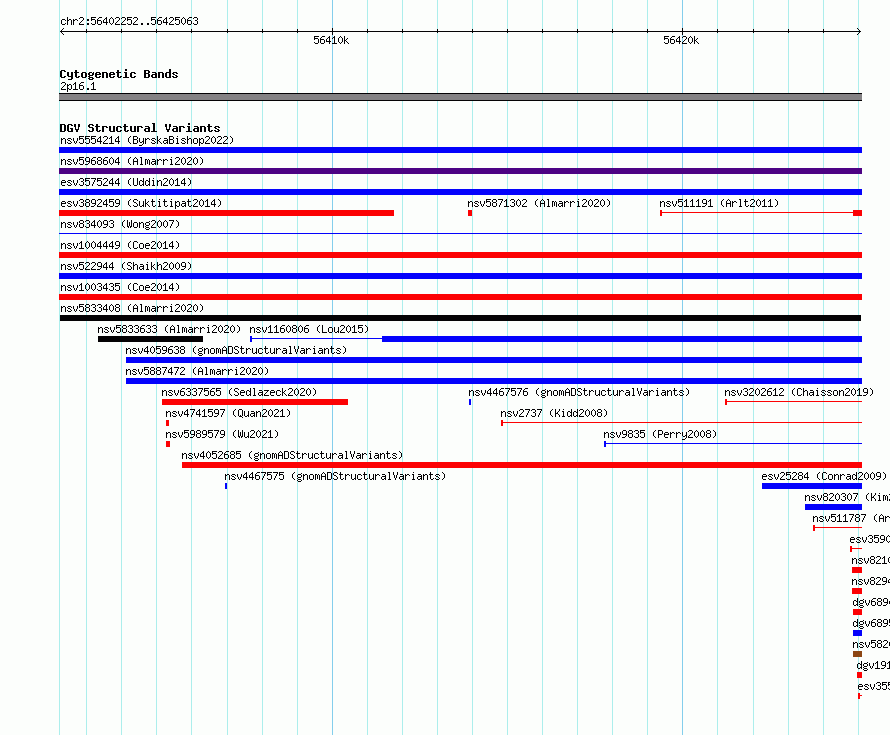Click the nsv9835 (Perry2008) label
The width and height of the screenshot is (890, 735).
(x=660, y=434)
